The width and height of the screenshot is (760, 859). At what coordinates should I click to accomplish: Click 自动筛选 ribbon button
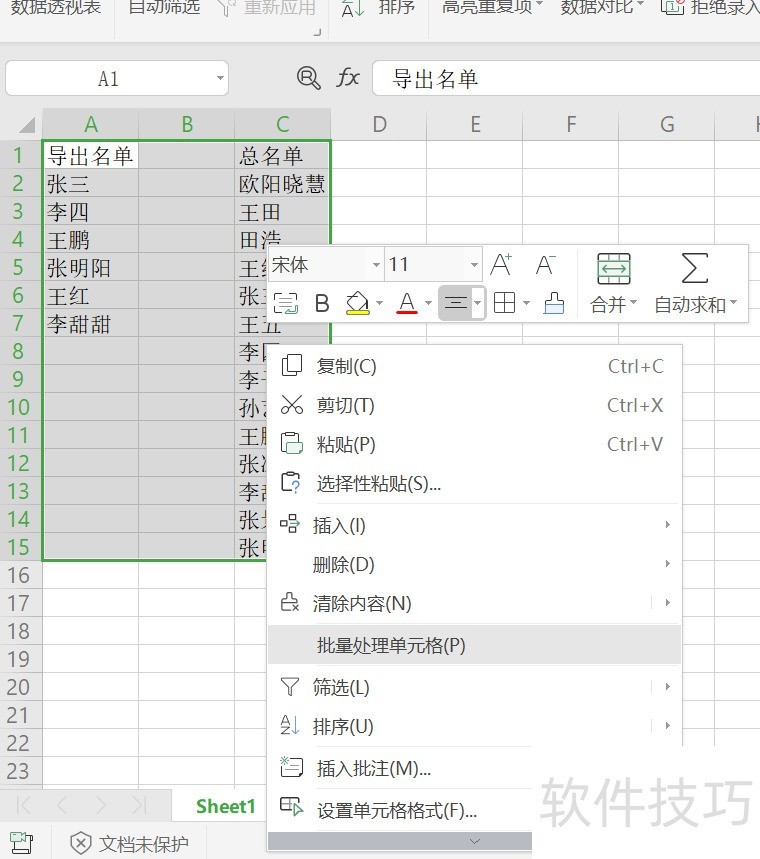(164, 8)
